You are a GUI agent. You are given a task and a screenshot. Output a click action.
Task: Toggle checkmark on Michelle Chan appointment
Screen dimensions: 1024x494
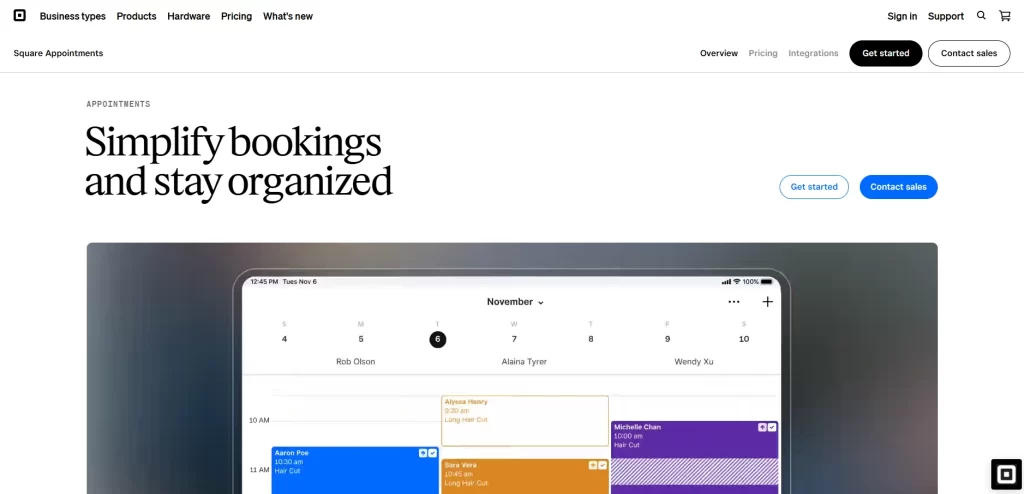coord(771,427)
